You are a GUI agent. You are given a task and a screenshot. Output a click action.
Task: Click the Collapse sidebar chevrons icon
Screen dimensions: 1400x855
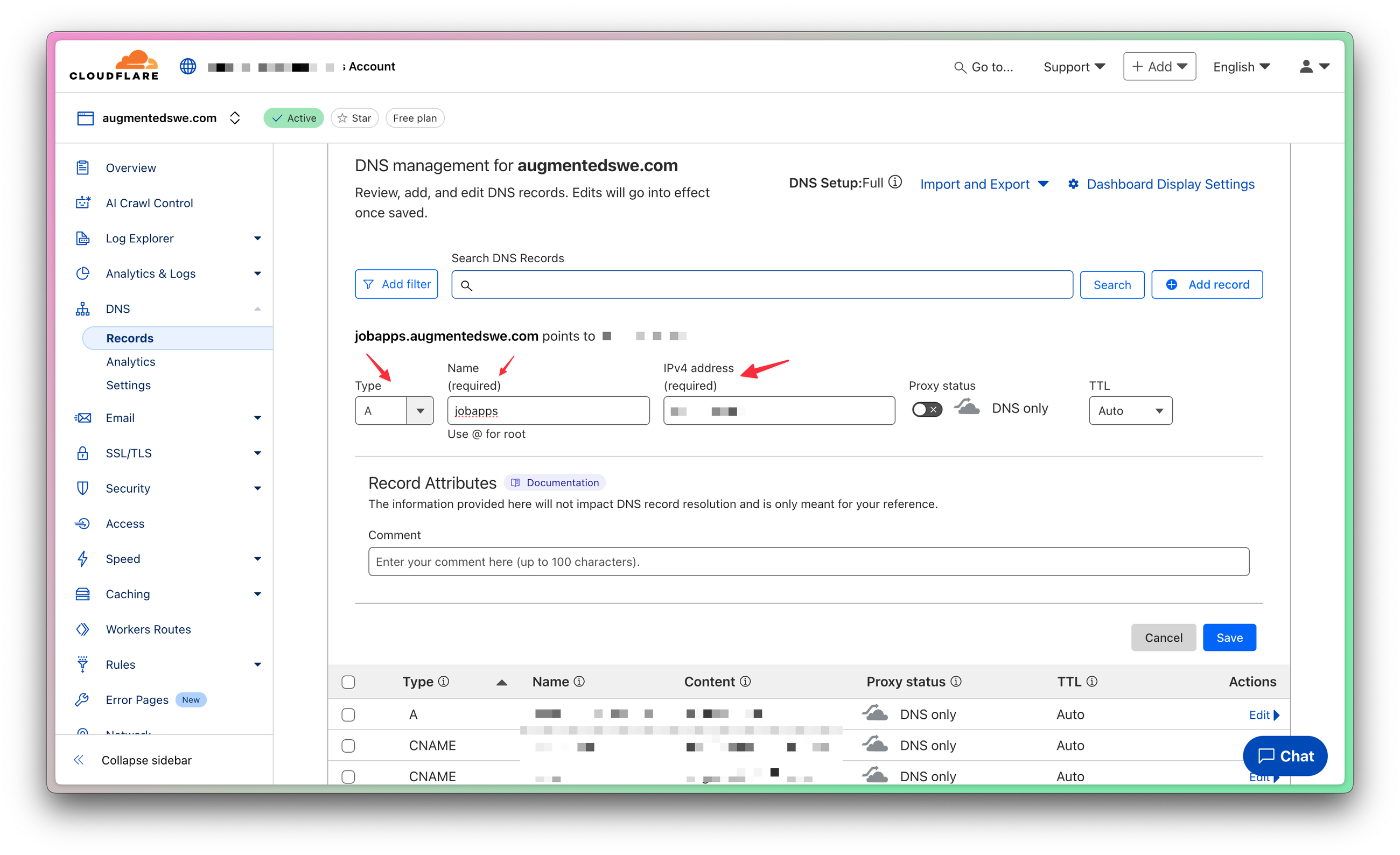79,760
